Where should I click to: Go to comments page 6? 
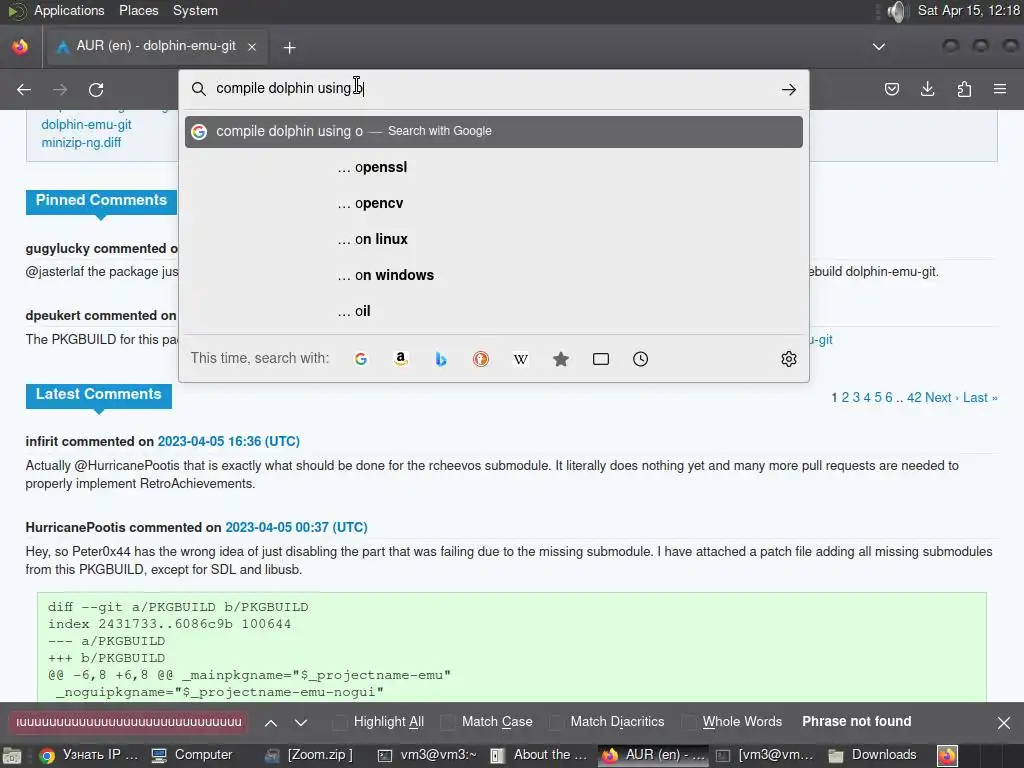click(888, 398)
